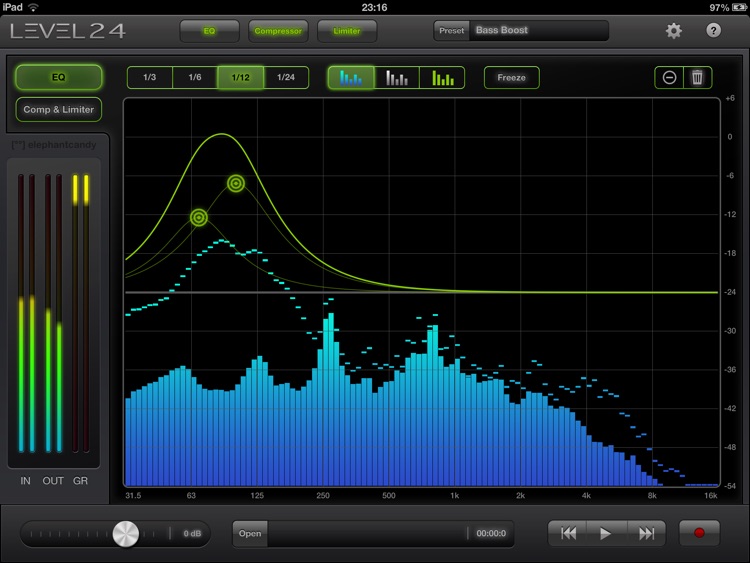Click the Preset label button
The image size is (750, 563).
click(x=452, y=31)
